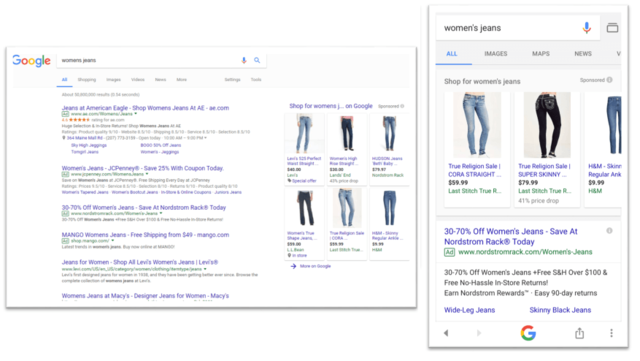Image resolution: width=640 pixels, height=361 pixels.
Task: Open the mobile three-dot overflow menu
Action: (x=611, y=333)
